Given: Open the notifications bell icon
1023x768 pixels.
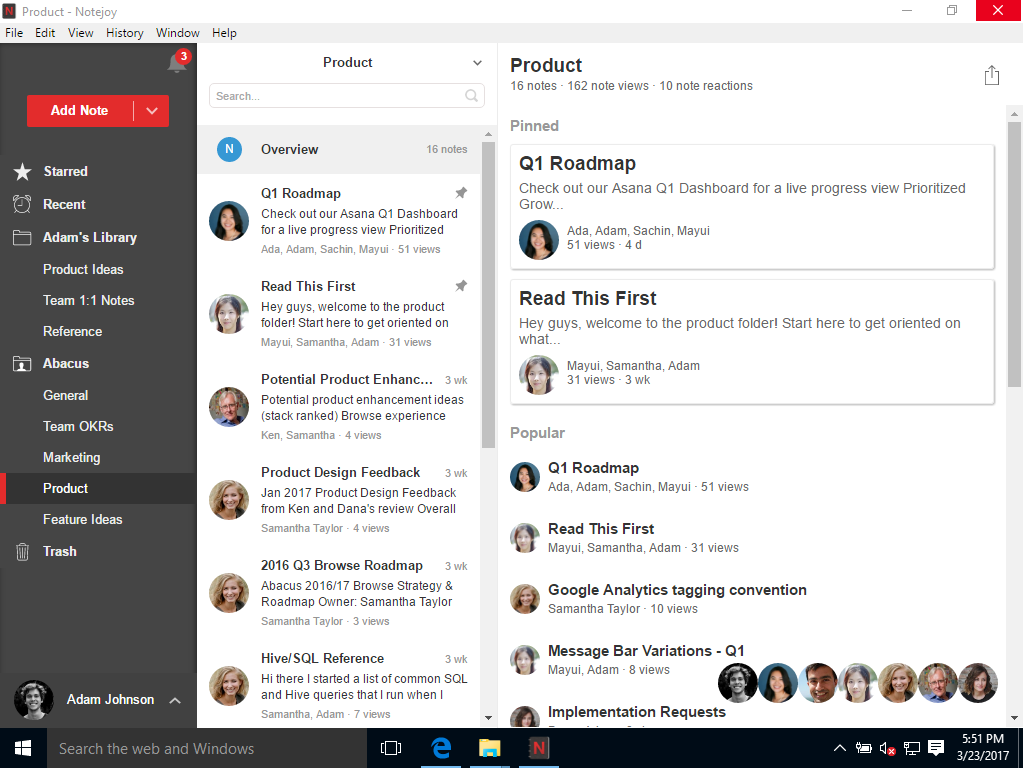Looking at the screenshot, I should (x=177, y=63).
